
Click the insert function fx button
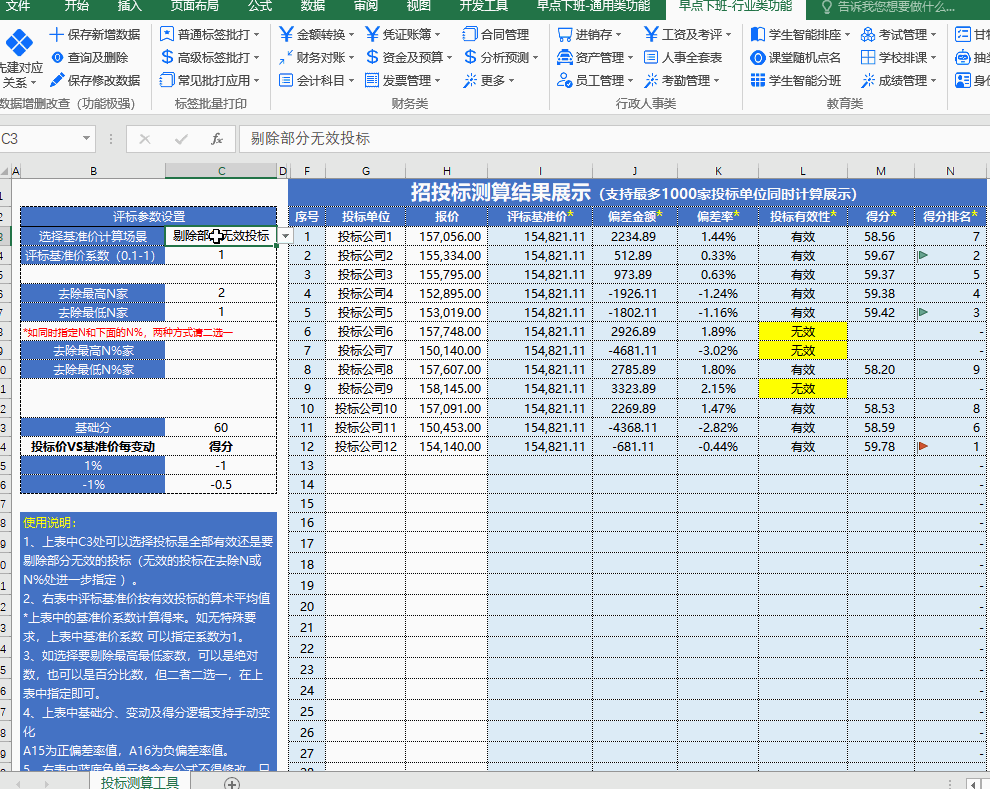coord(217,139)
